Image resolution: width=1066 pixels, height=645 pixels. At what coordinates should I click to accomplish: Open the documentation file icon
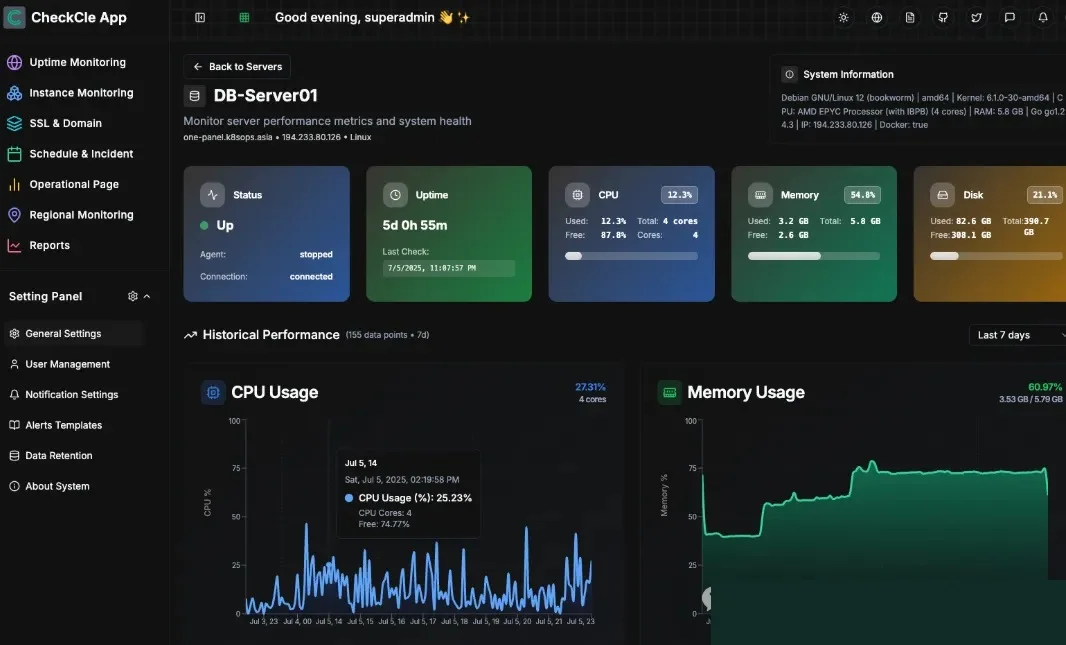[x=910, y=18]
